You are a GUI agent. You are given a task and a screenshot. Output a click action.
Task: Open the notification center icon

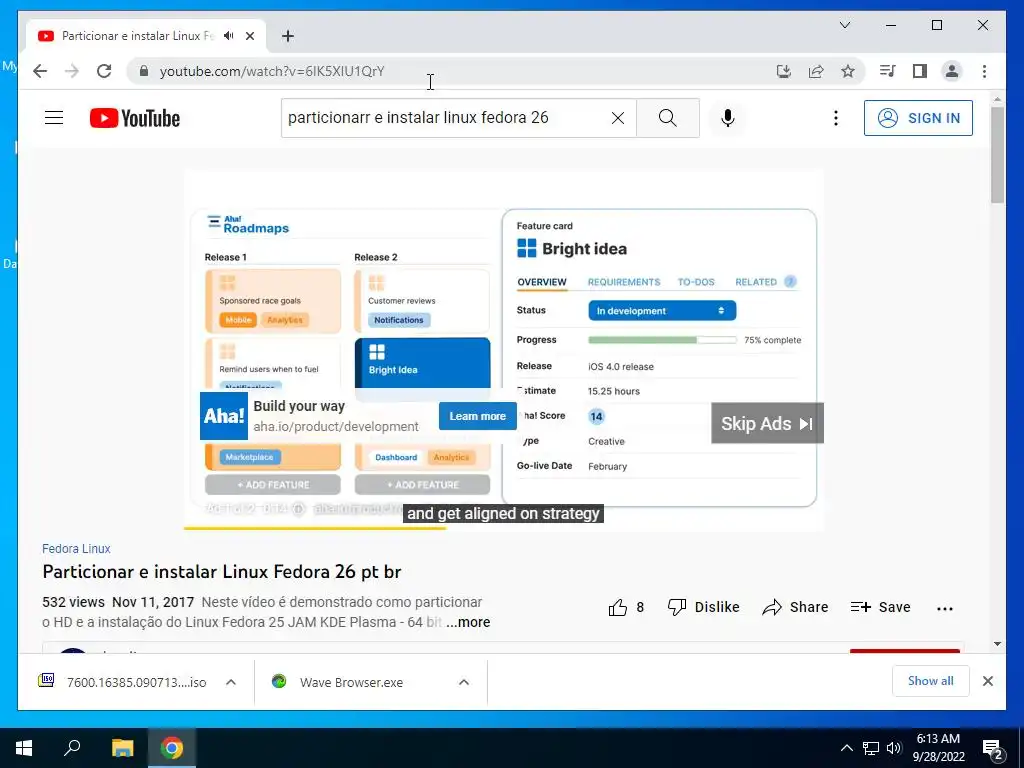click(993, 749)
